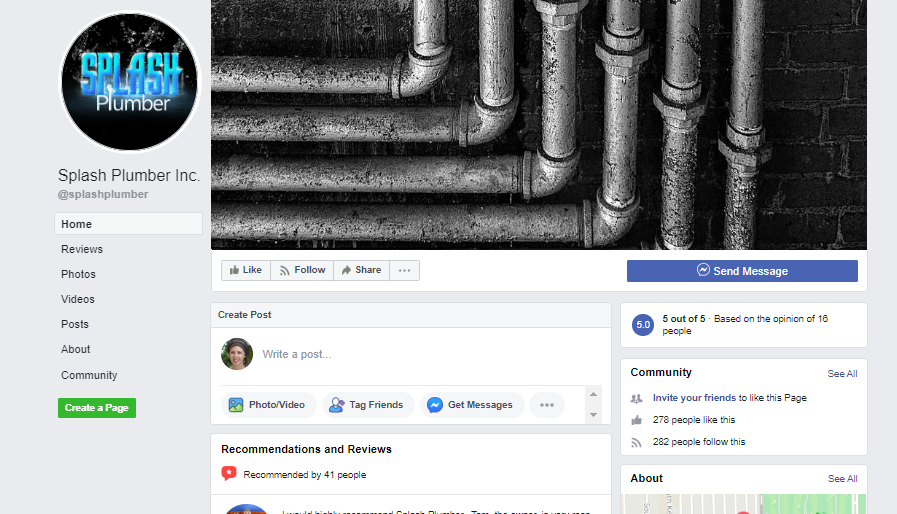
Task: Click the Splash Plumber Inc. page title
Action: coord(129,175)
